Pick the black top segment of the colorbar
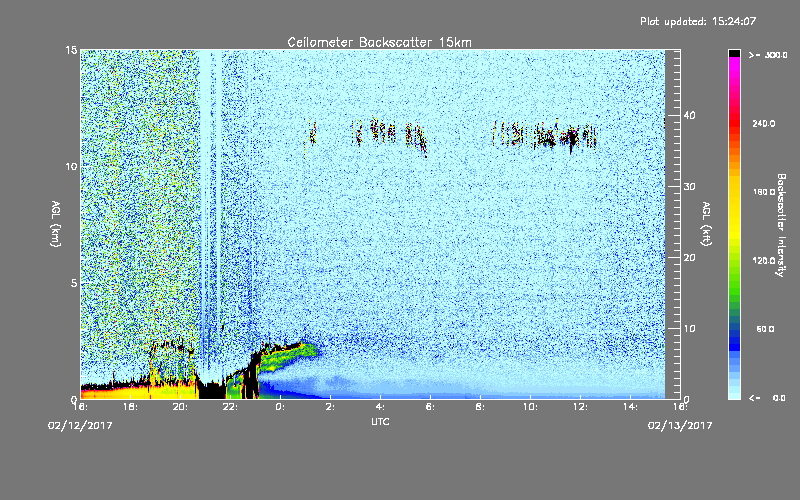This screenshot has width=800, height=500. point(734,53)
